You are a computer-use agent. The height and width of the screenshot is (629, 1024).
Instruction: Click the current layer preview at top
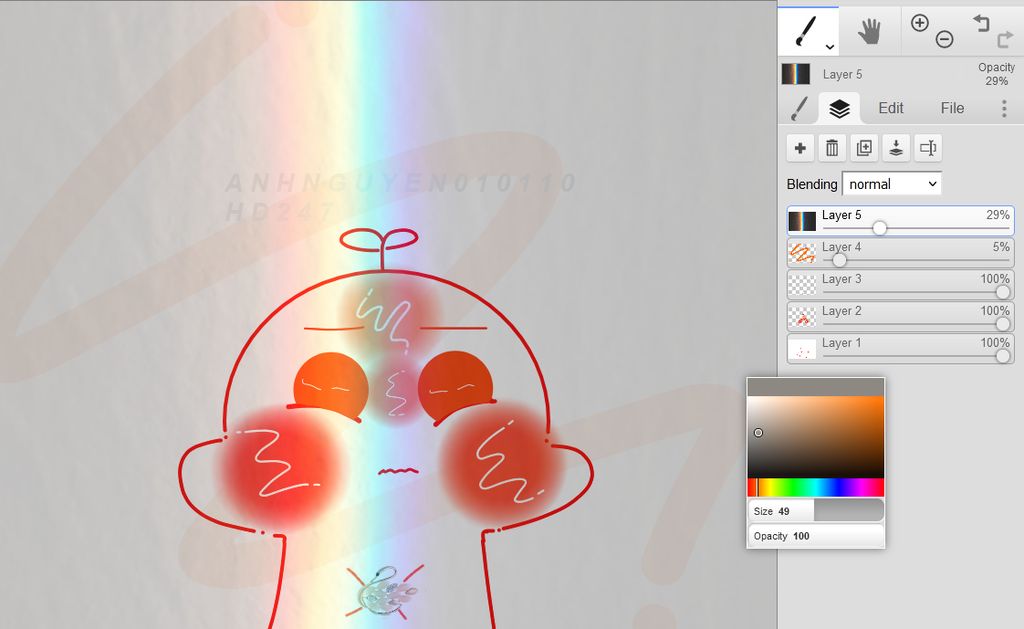click(x=796, y=74)
